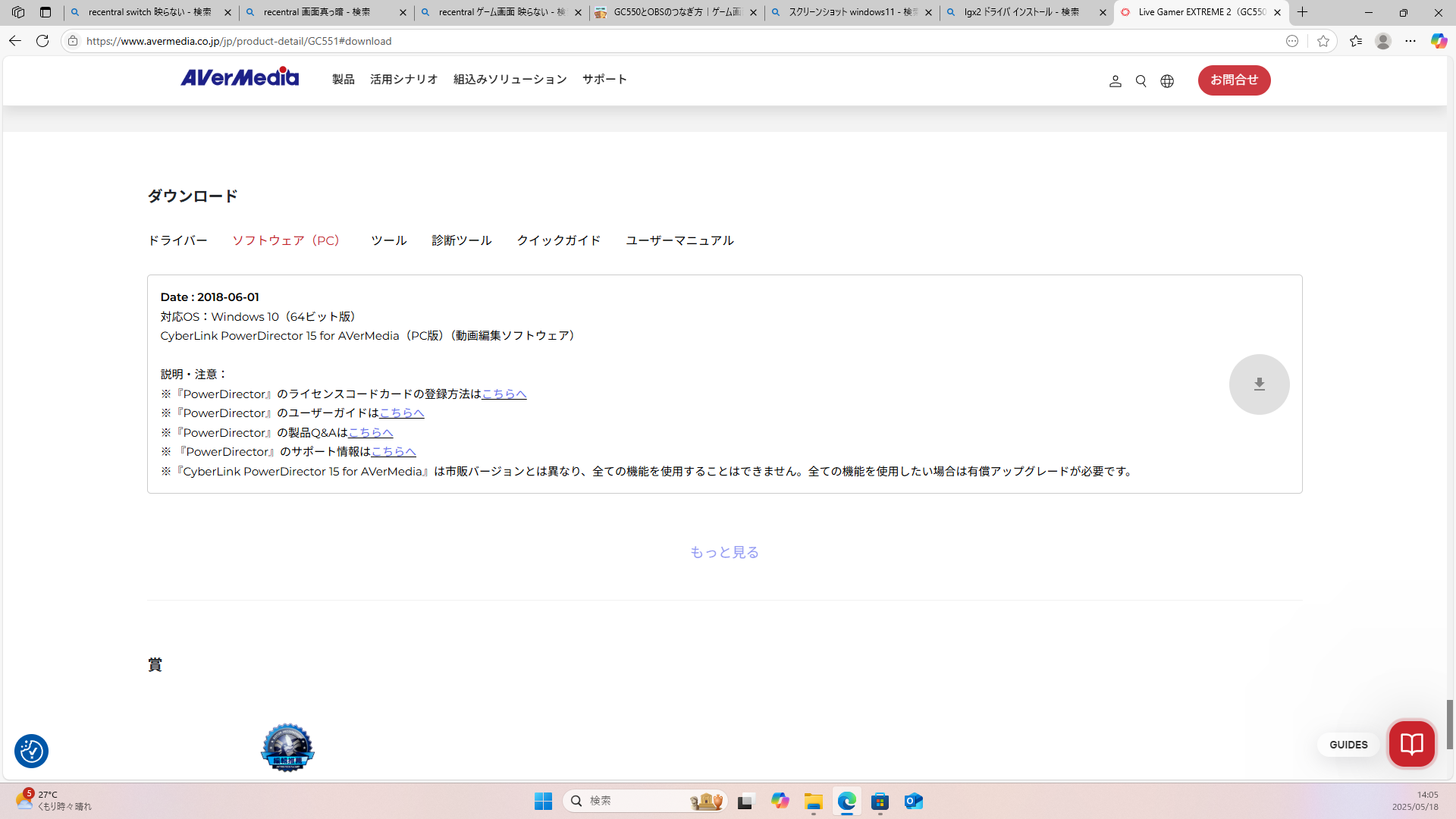1456x819 pixels.
Task: Open サポート navigation menu
Action: pos(604,80)
